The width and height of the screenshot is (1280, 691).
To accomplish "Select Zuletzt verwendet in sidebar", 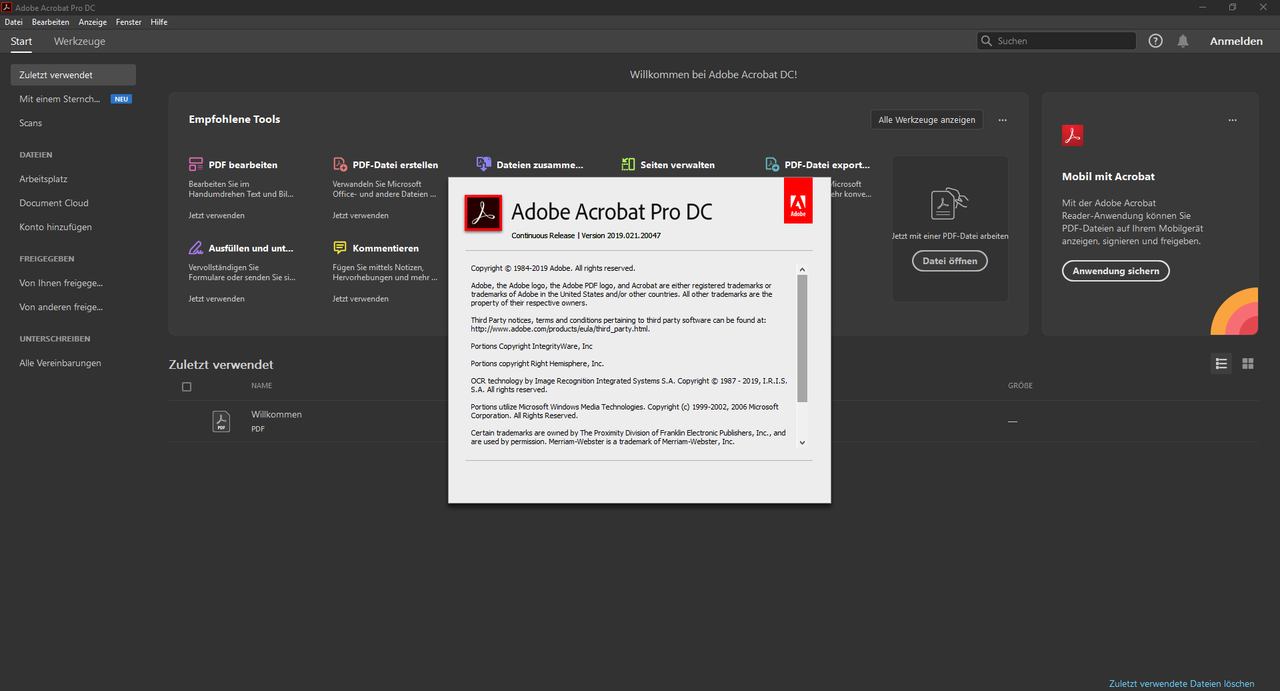I will 73,75.
